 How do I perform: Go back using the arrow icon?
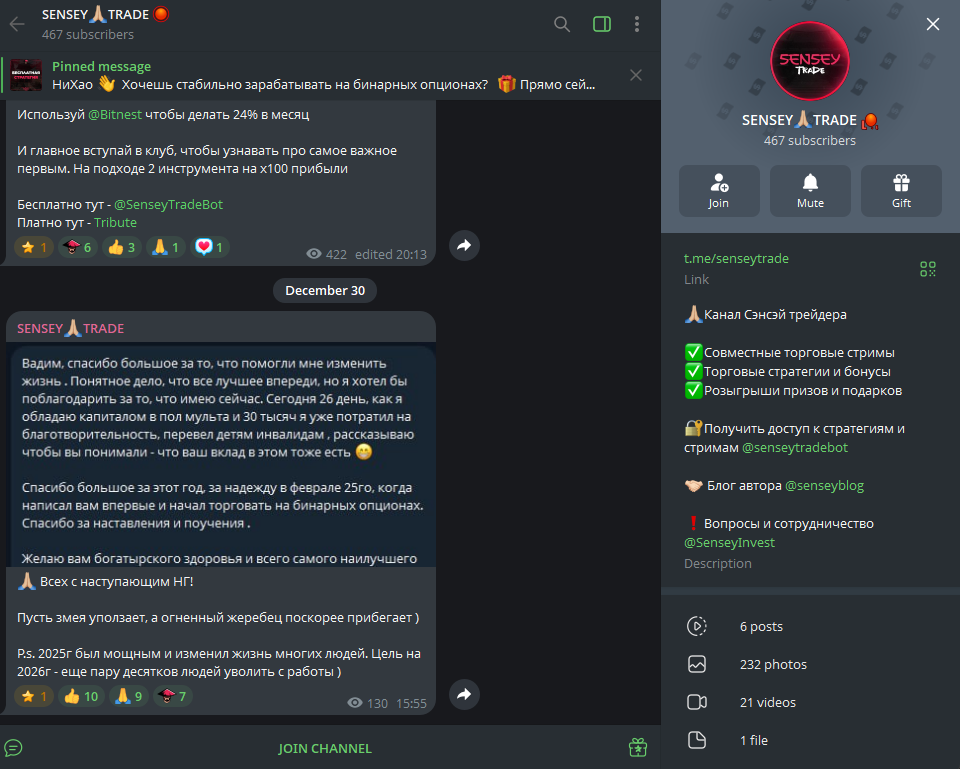[17, 24]
